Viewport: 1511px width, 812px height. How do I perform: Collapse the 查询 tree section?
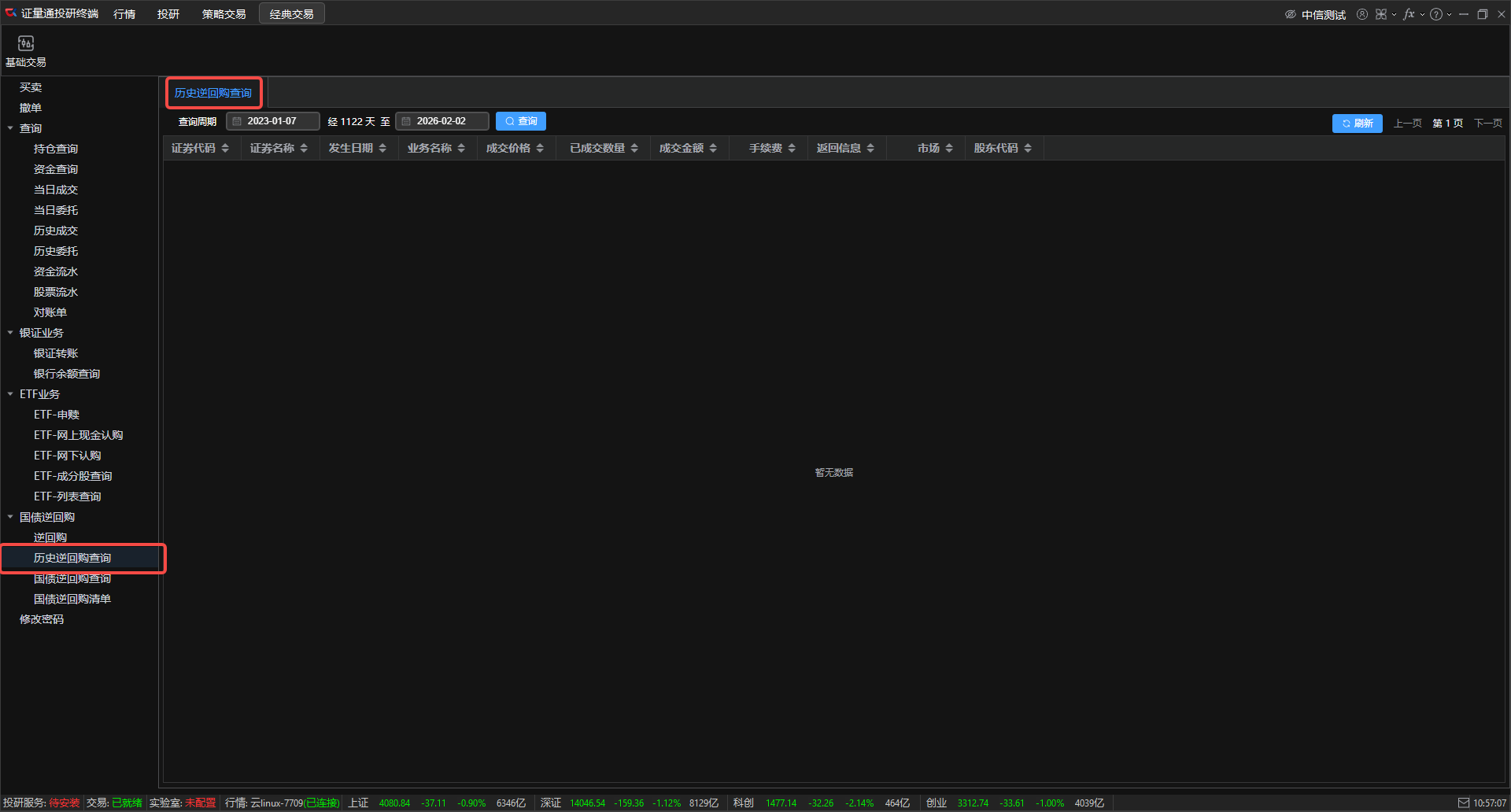click(10, 128)
